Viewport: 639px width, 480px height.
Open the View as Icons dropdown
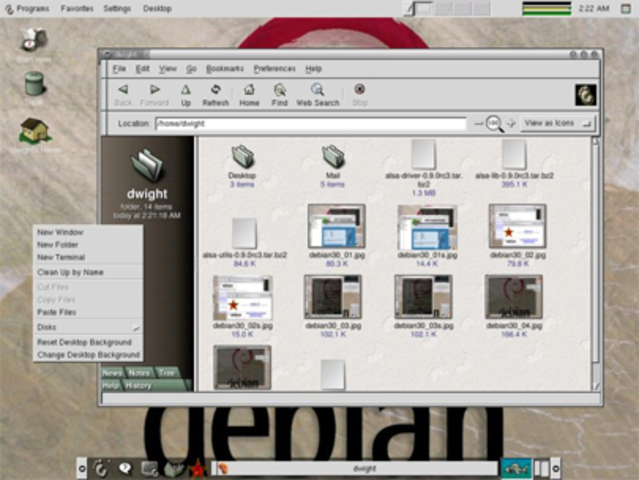[557, 123]
